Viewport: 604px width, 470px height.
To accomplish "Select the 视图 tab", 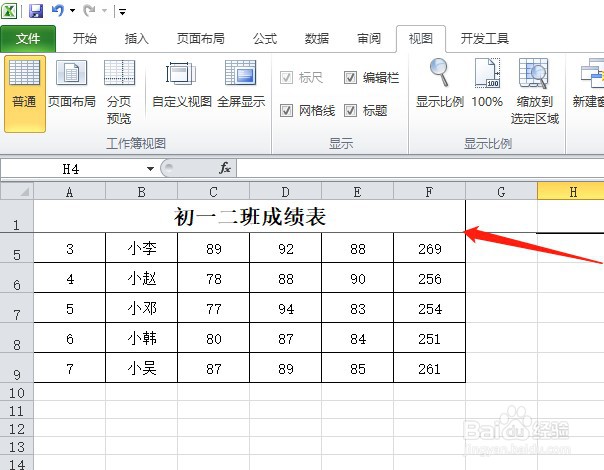I will pyautogui.click(x=421, y=39).
